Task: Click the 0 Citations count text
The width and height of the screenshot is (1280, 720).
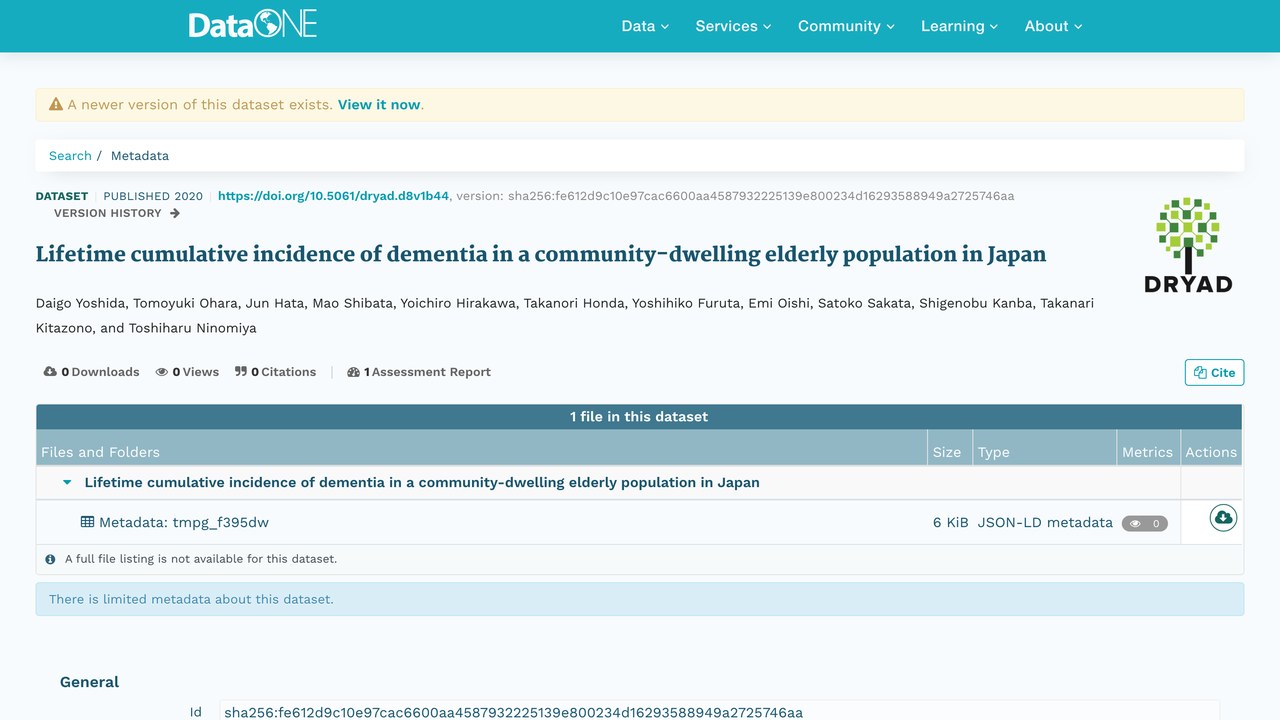Action: coord(283,372)
